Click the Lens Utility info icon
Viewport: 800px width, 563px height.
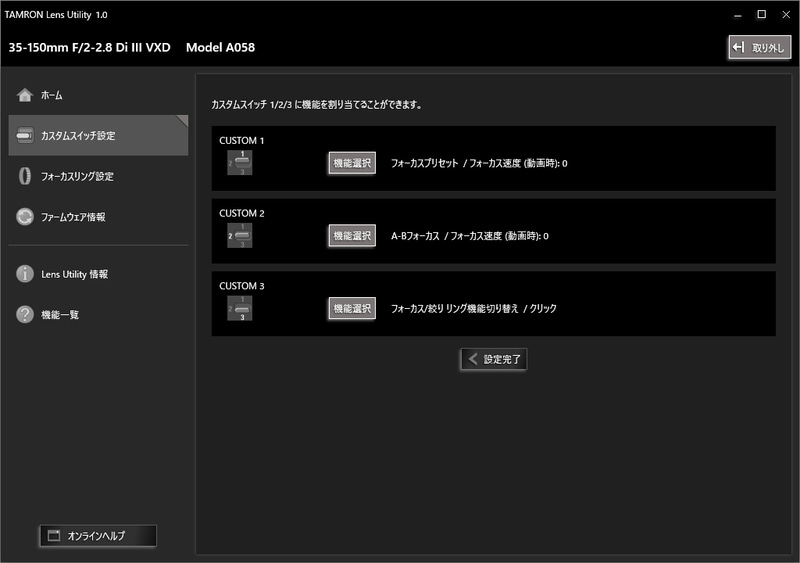coord(24,274)
